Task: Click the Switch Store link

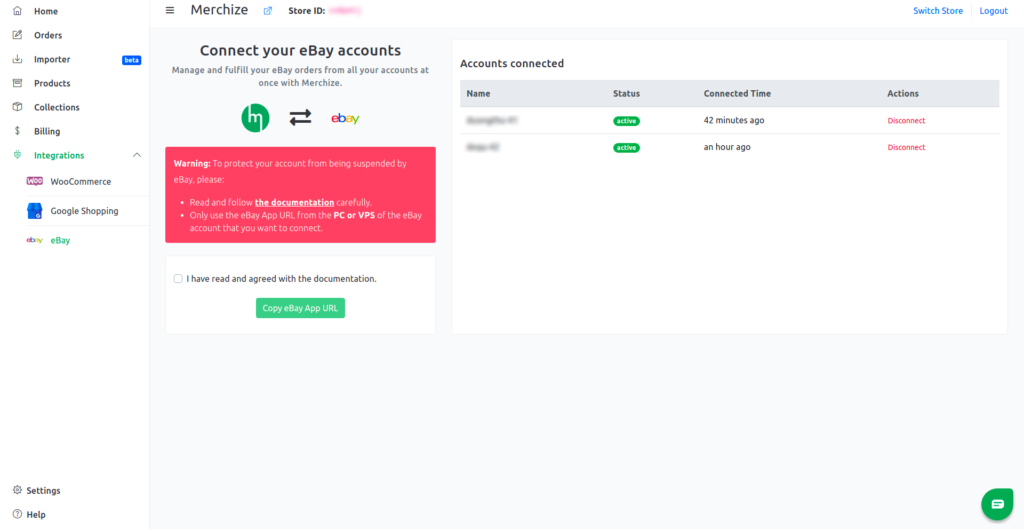Action: 938,11
